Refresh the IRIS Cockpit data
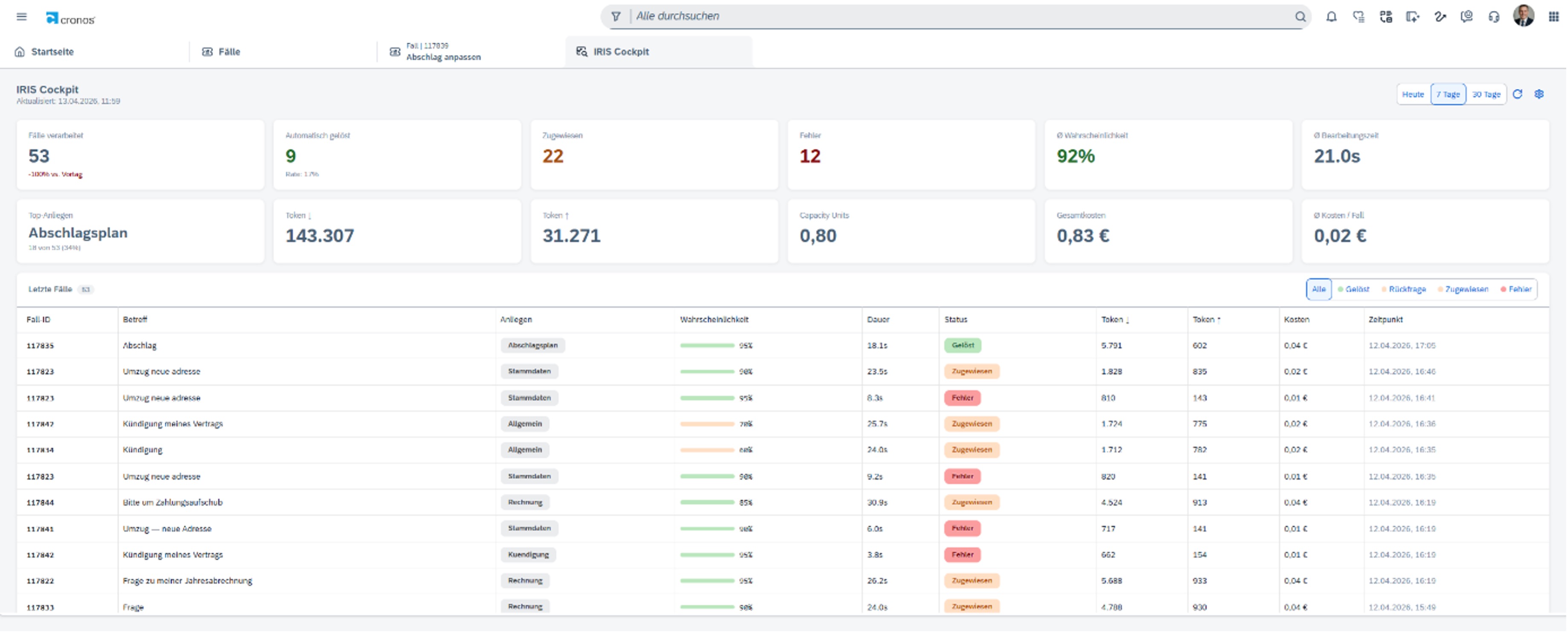 [x=1518, y=94]
